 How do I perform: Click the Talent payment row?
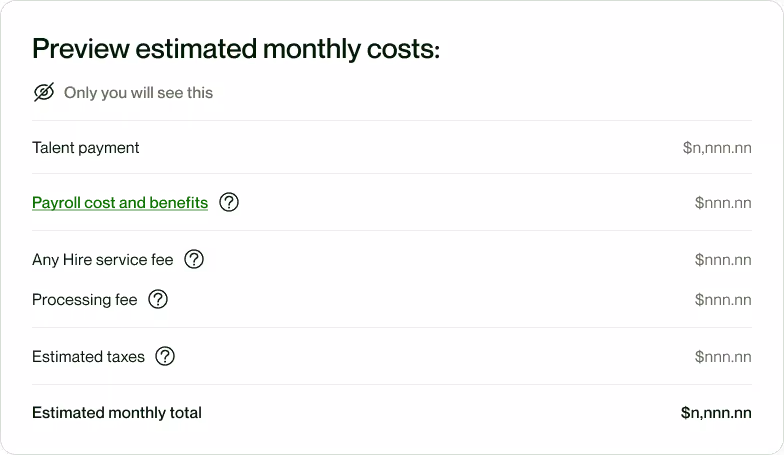392,148
